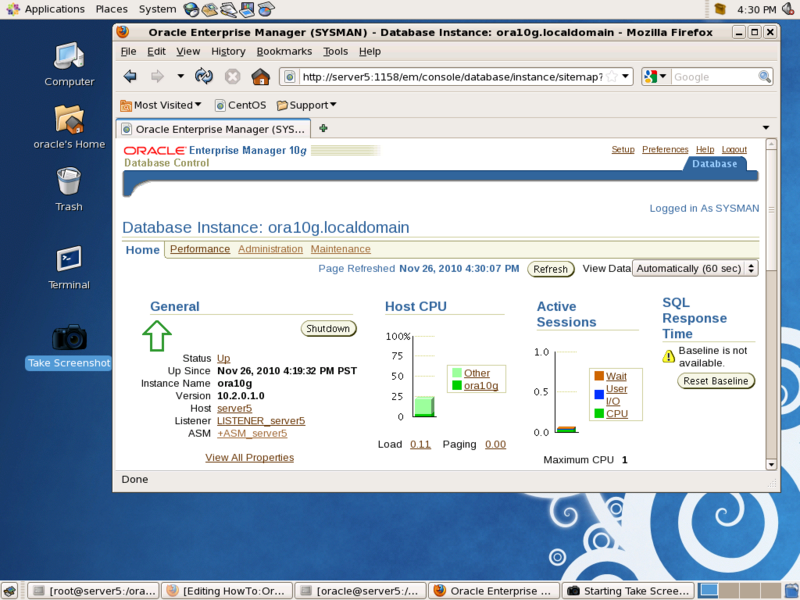Open the Bookmarks menu
800x600 pixels.
pyautogui.click(x=284, y=51)
